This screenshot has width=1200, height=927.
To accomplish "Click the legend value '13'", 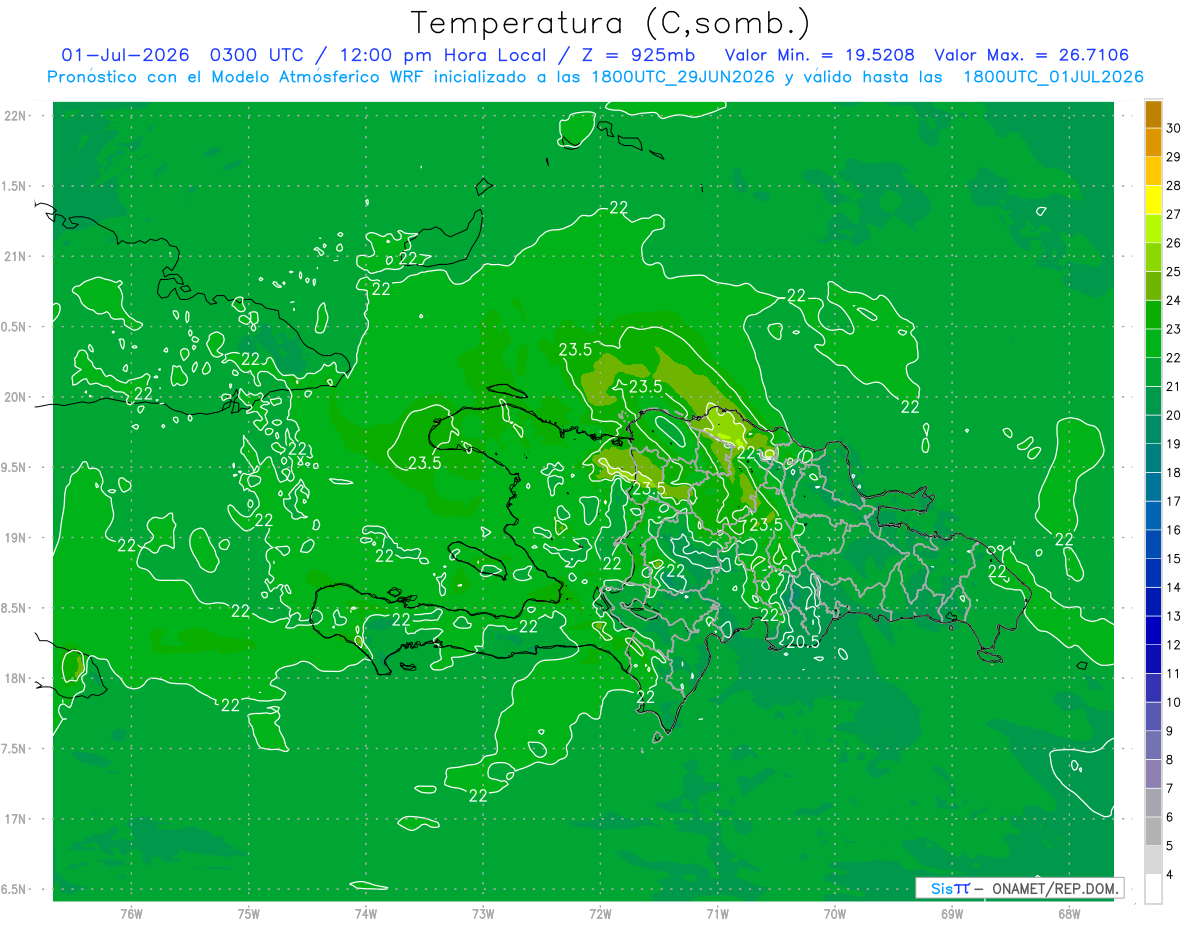I will pos(1174,616).
